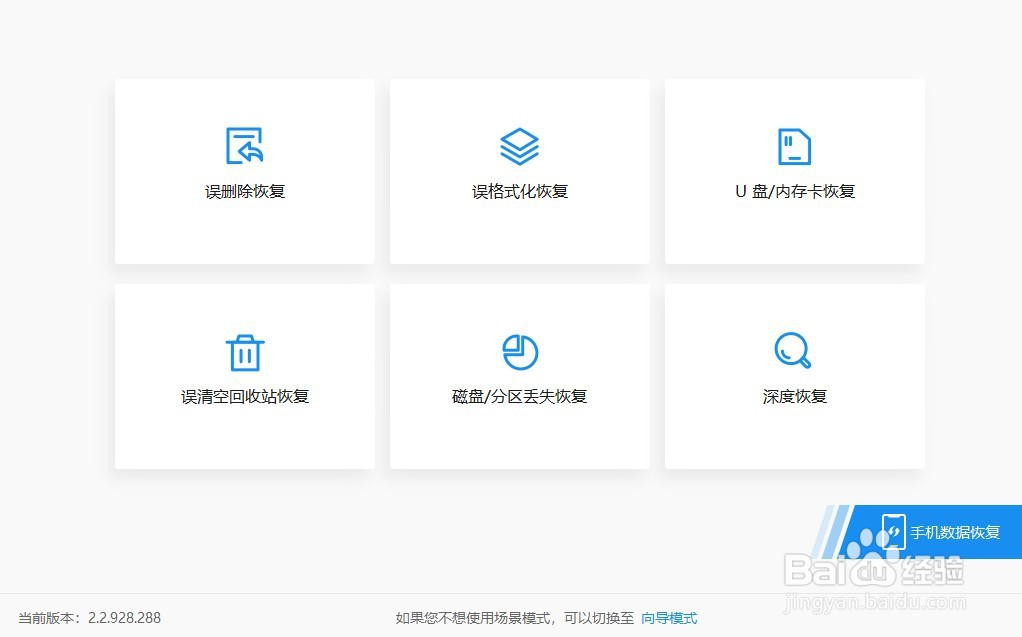Viewport: 1022px width, 637px height.
Task: Click the 误删除恢复 text label
Action: click(x=244, y=191)
